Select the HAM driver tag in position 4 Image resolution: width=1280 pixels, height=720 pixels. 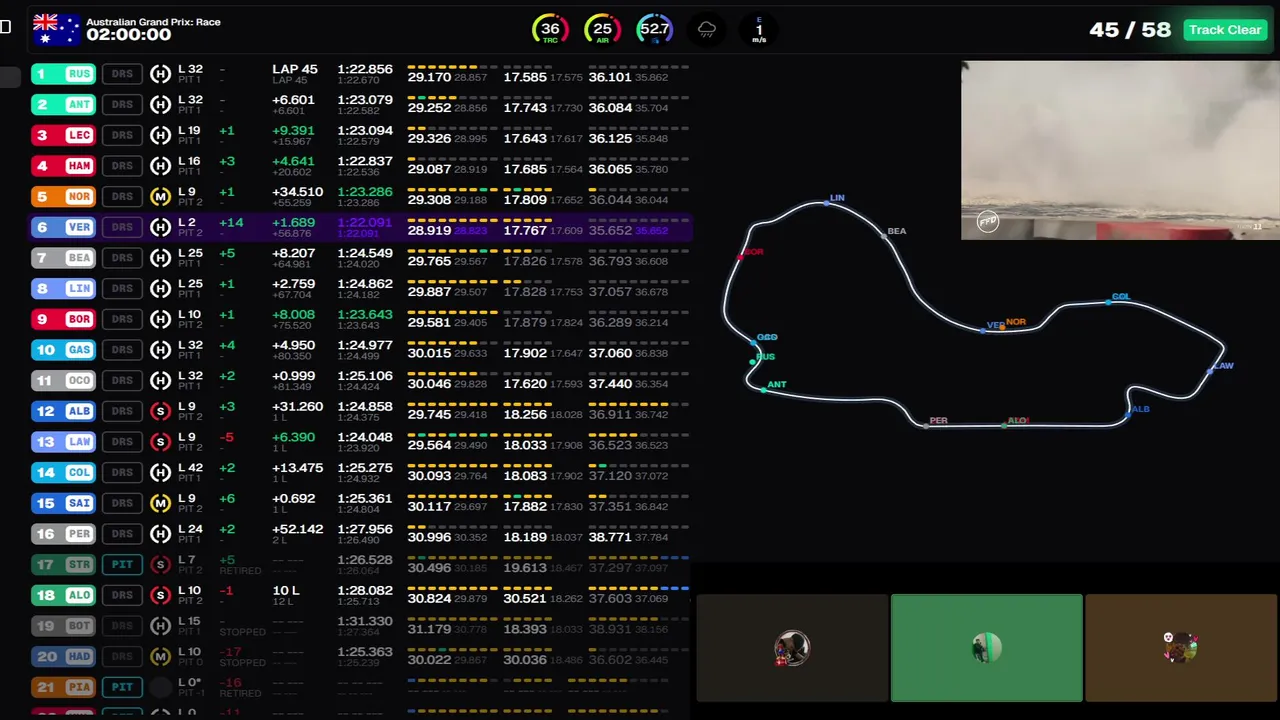click(63, 166)
